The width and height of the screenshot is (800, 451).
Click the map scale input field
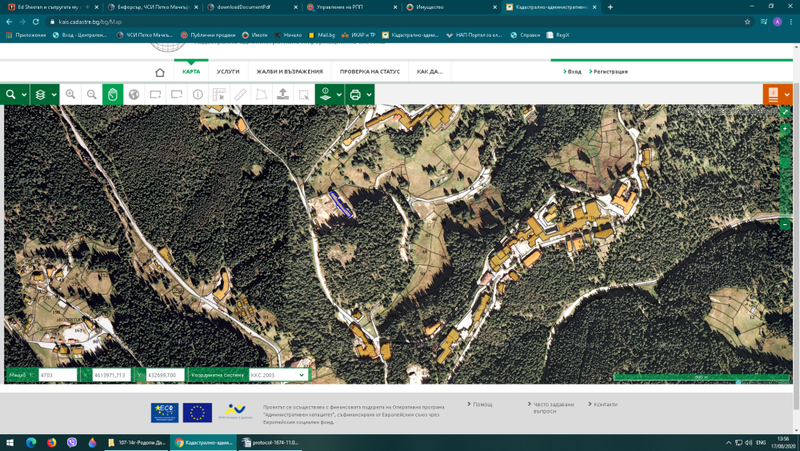(x=58, y=375)
